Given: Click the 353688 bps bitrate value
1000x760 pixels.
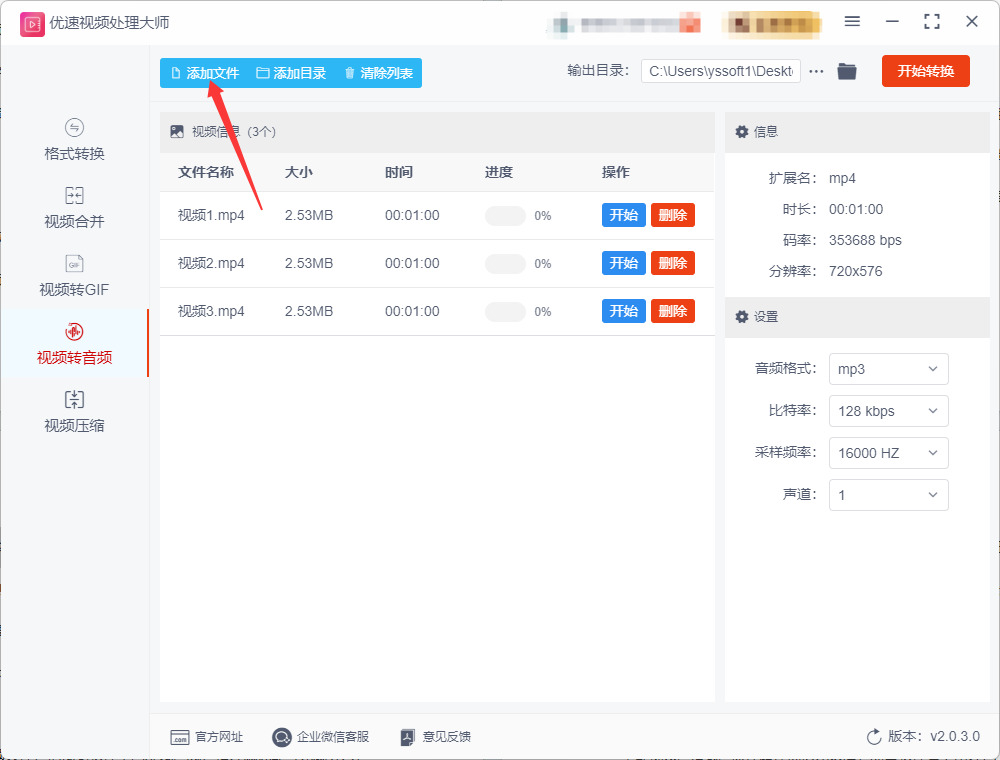Looking at the screenshot, I should coord(865,240).
